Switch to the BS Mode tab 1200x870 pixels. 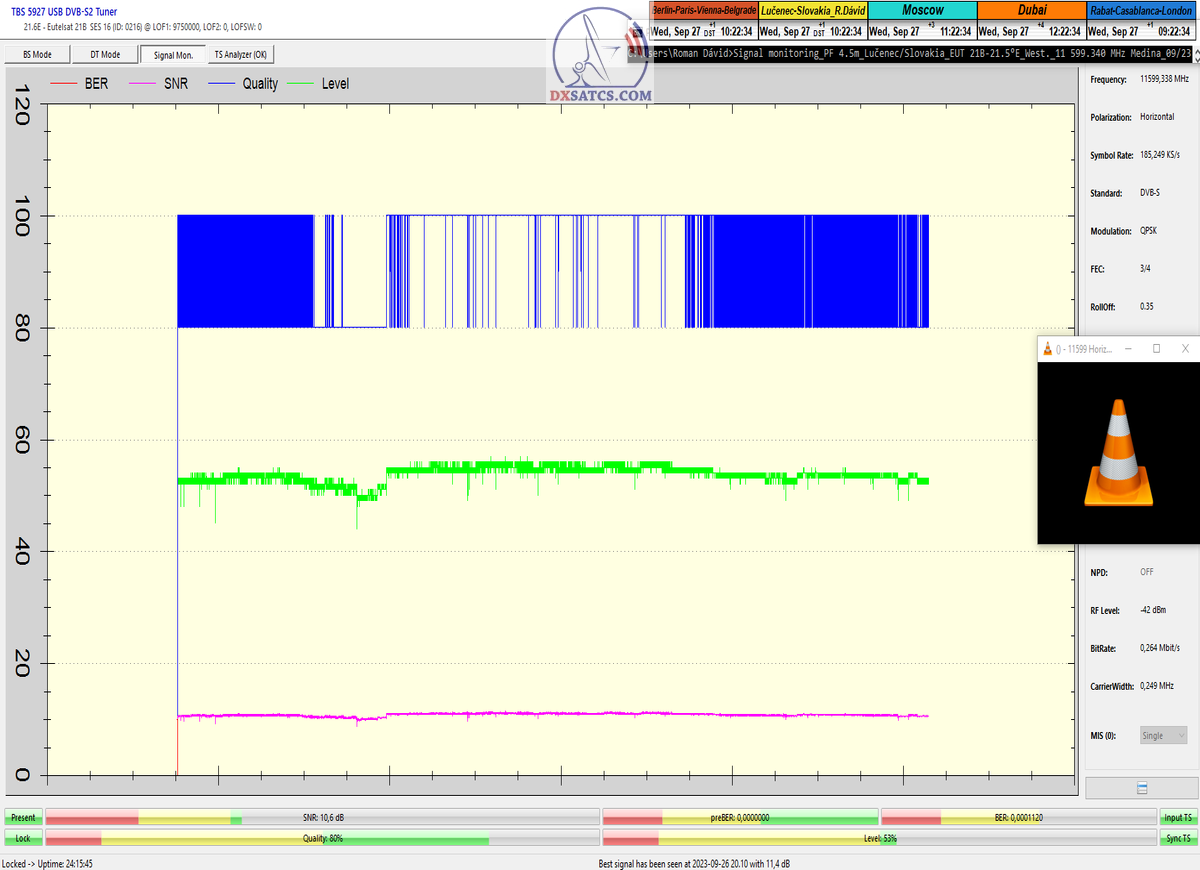[x=37, y=55]
